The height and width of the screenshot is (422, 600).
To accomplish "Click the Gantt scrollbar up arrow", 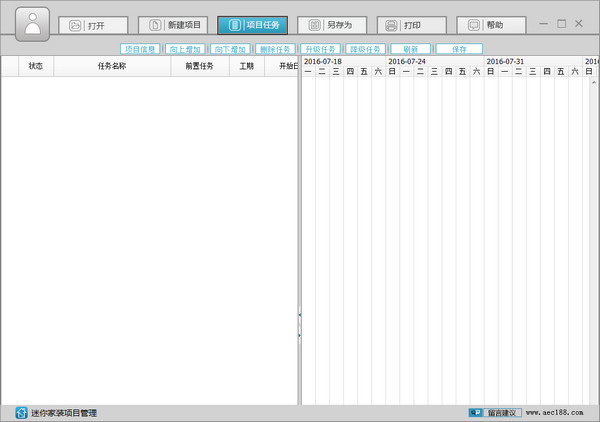I will point(594,82).
